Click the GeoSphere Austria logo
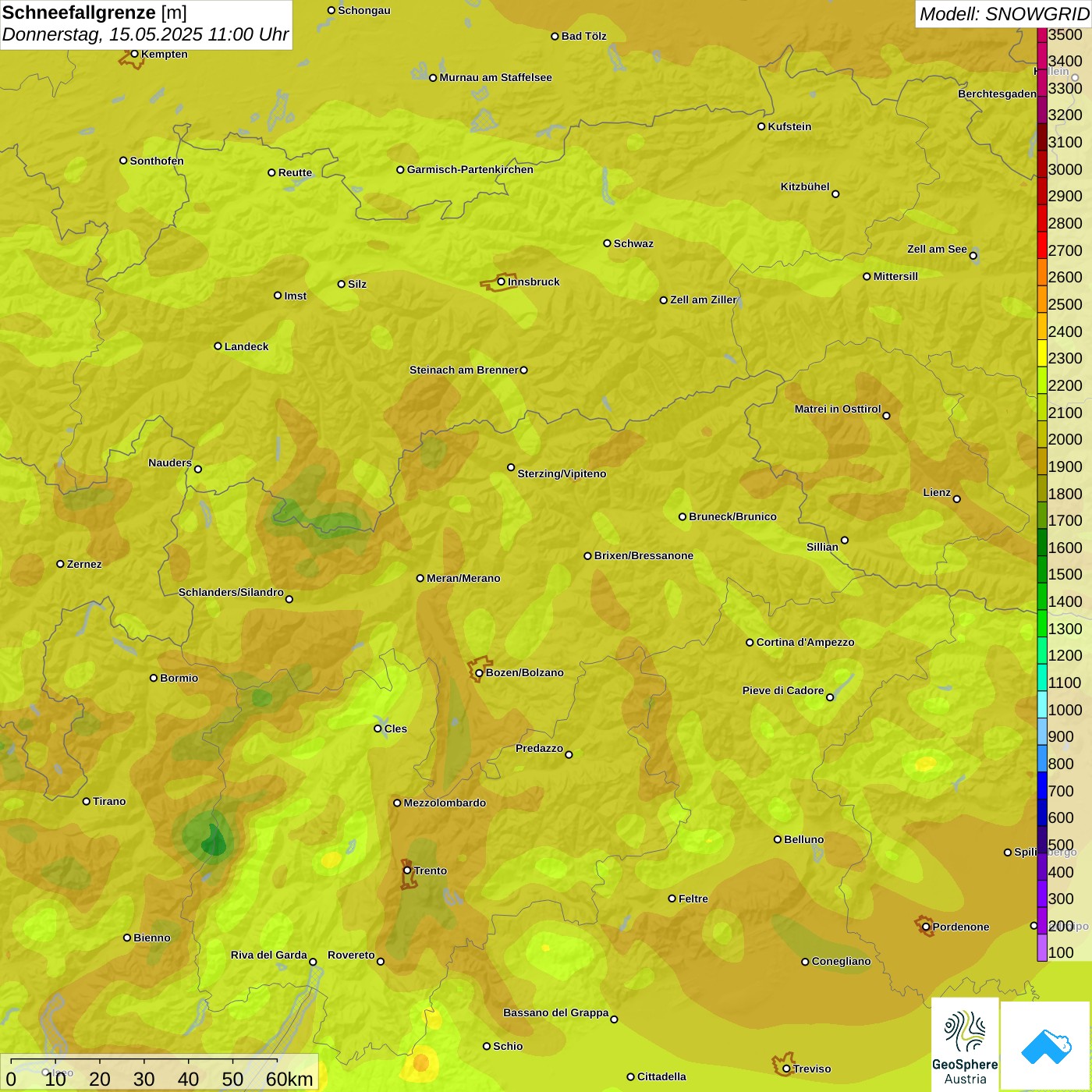This screenshot has width=1092, height=1092. [x=965, y=1044]
